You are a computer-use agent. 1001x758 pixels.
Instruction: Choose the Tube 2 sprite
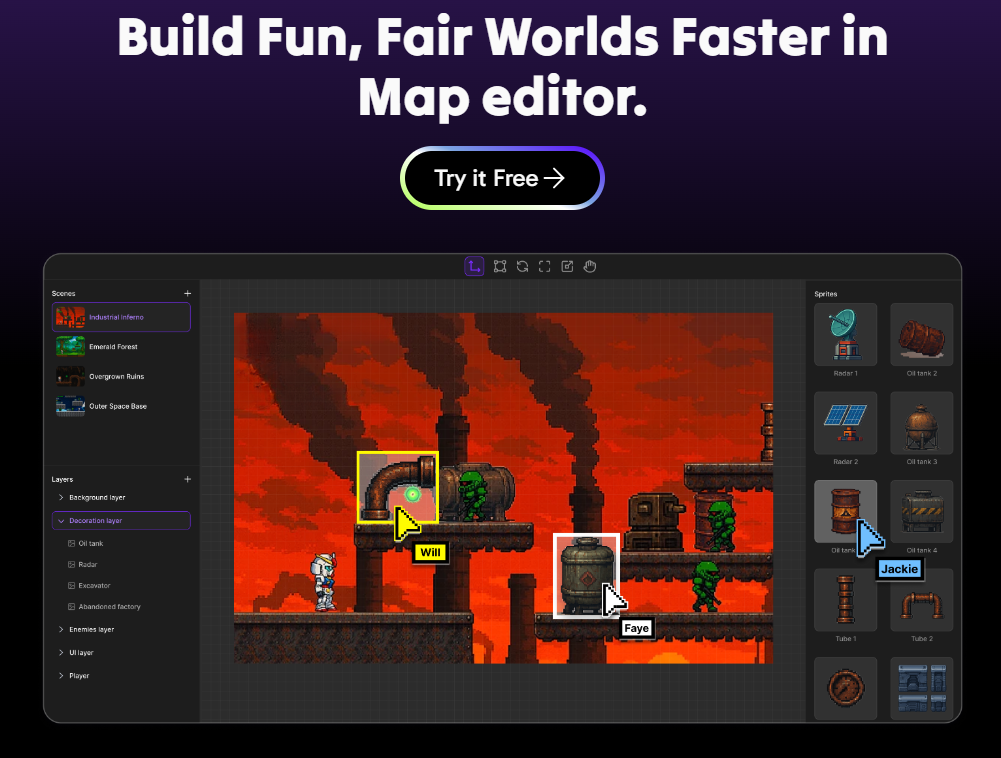(921, 601)
